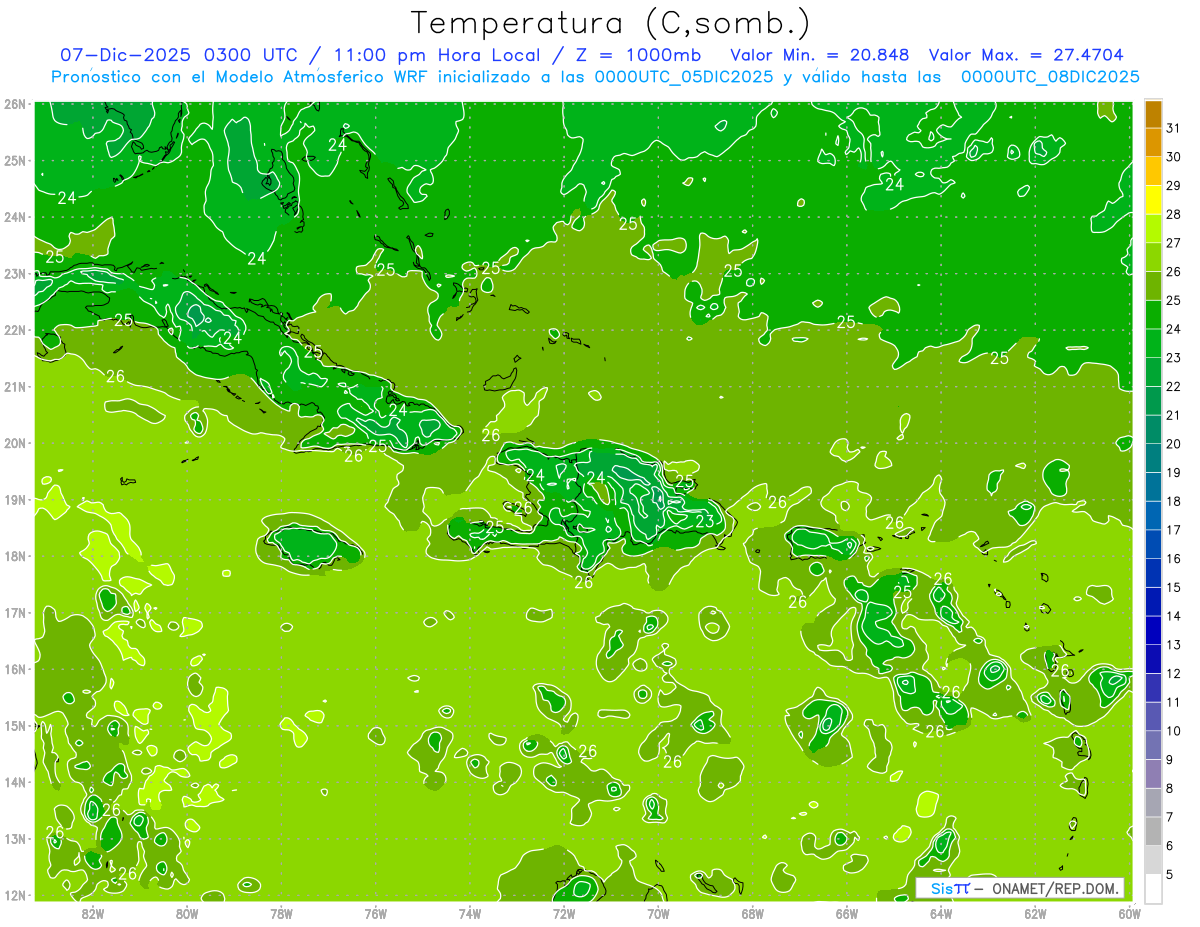Screen dimensions: 1200x927
Task: Click the "26N" latitude label
Action: click(15, 104)
